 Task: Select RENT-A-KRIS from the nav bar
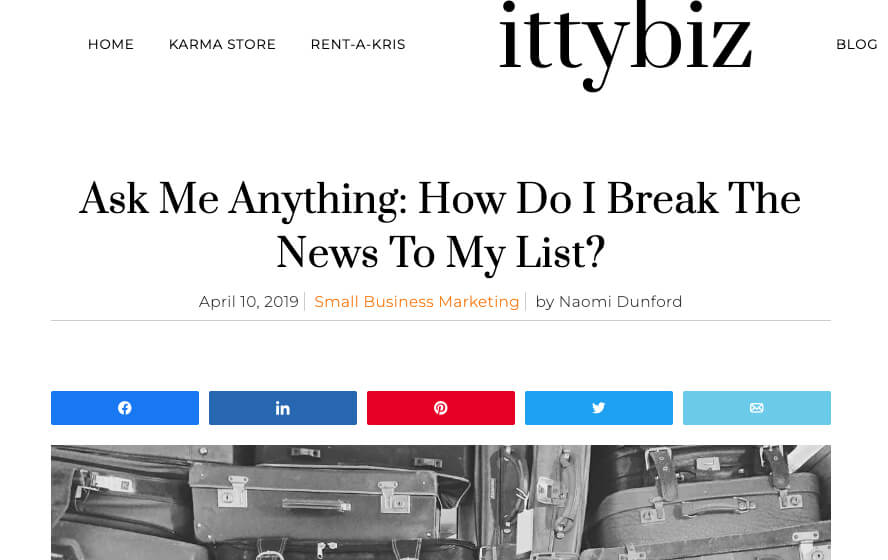click(358, 44)
